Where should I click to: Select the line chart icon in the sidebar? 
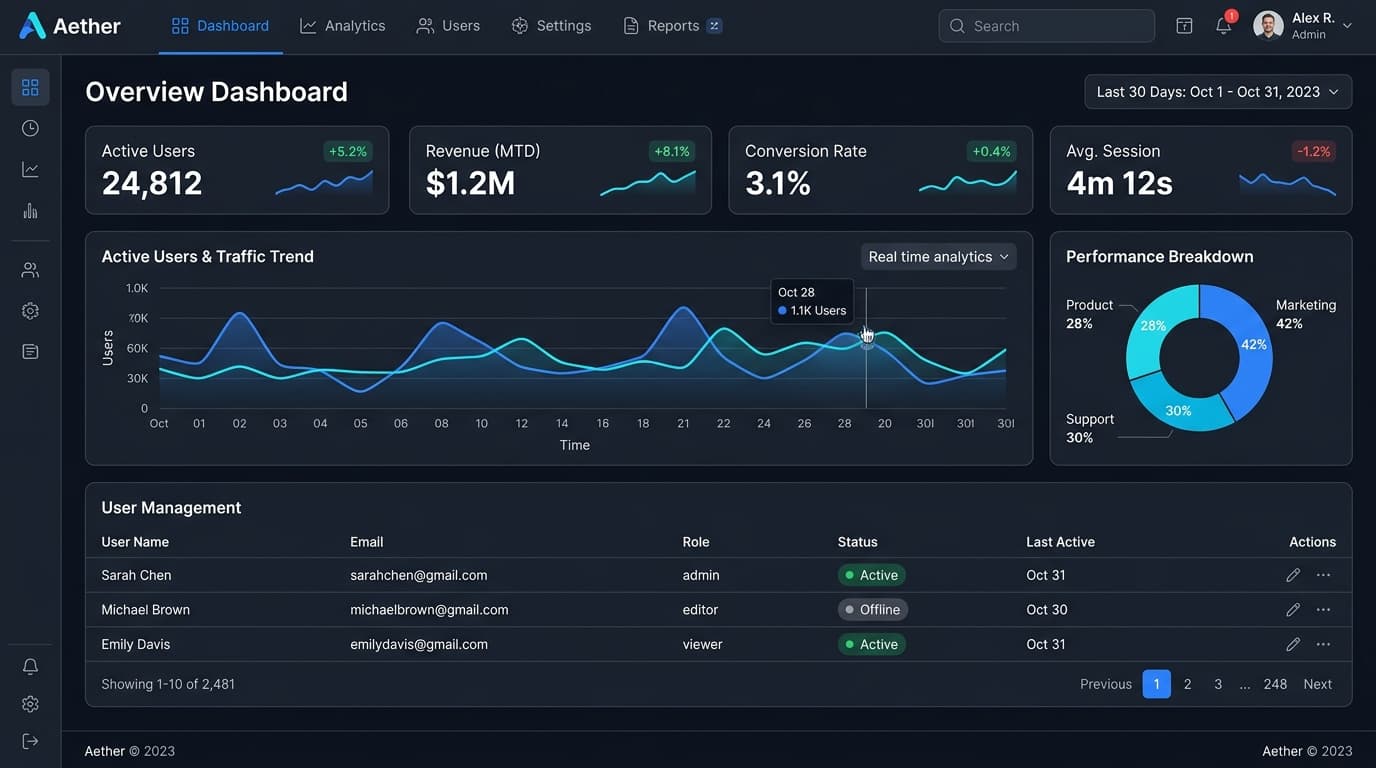point(30,169)
